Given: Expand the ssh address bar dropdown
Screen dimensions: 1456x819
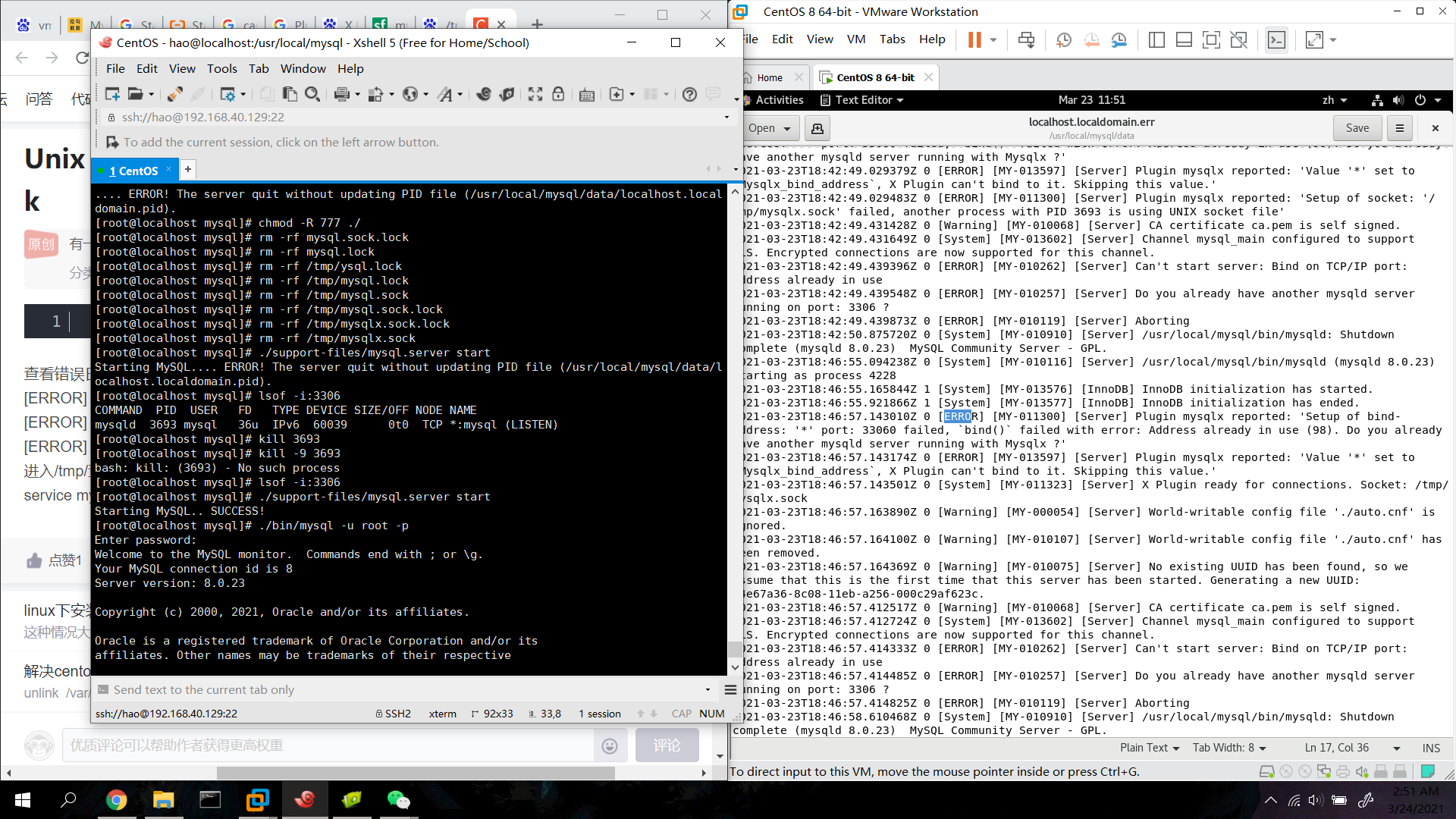Looking at the screenshot, I should pyautogui.click(x=726, y=117).
